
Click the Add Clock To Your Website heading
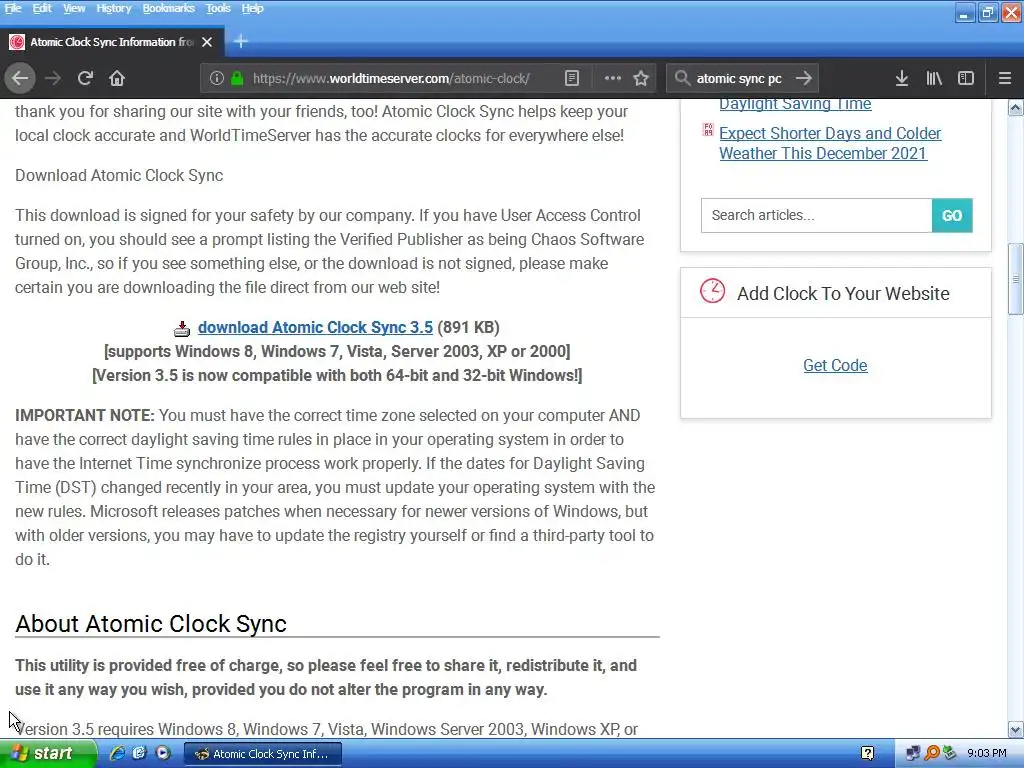click(843, 293)
